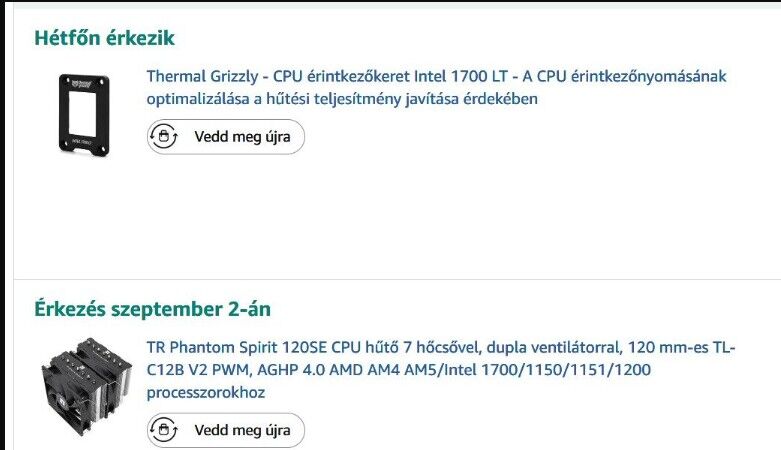Open the Thermal Grizzly CPU érintkezőkeret product link
781x450 pixels.
click(x=436, y=87)
